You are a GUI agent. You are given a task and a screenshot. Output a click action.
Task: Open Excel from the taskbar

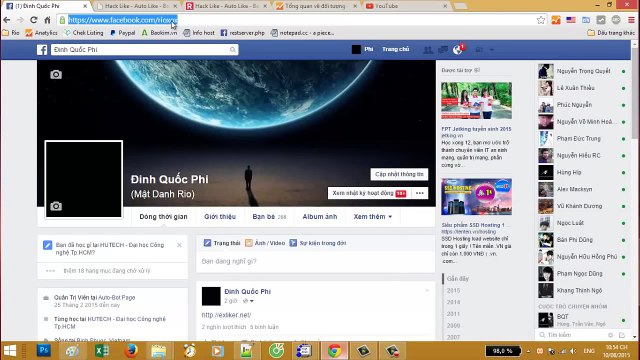102,351
